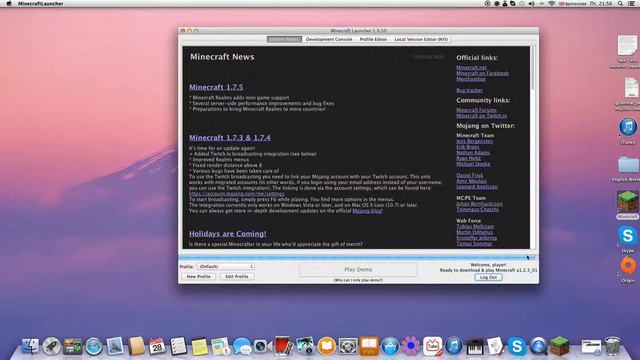Viewport: 640px width, 360px height.
Task: Open the Apple menu
Action: pos(9,3)
